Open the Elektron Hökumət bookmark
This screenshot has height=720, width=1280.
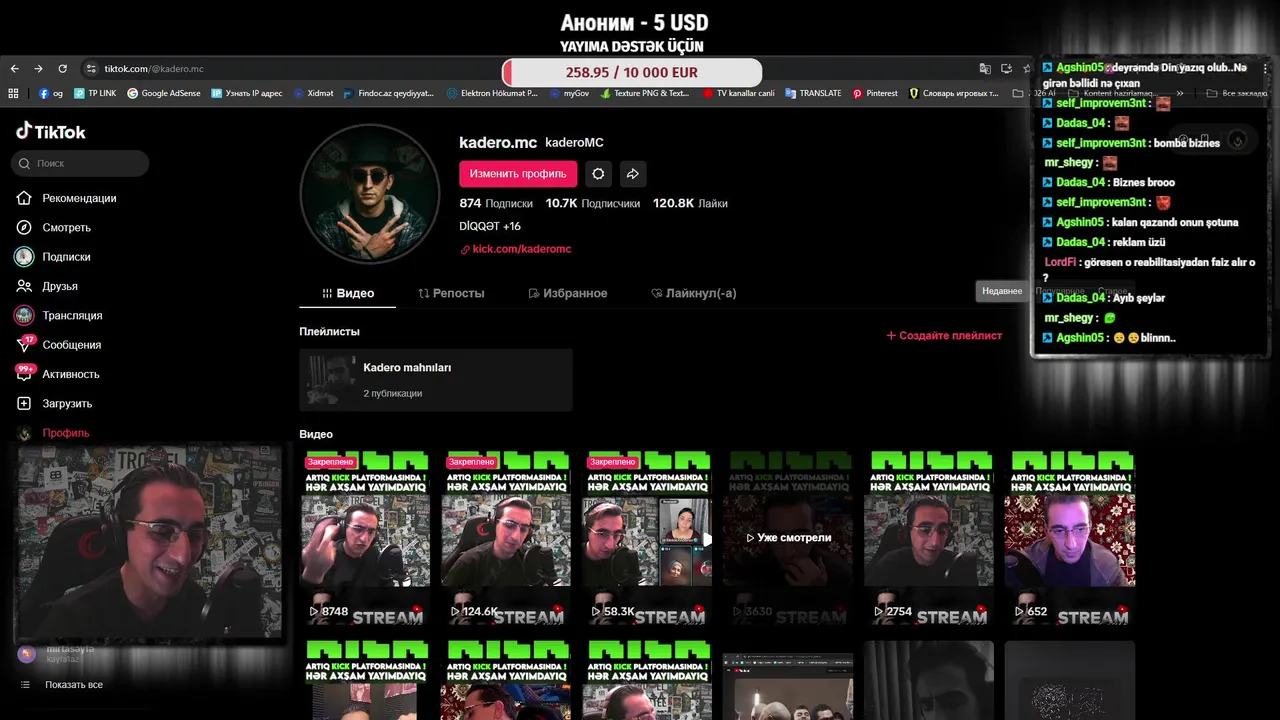click(493, 93)
